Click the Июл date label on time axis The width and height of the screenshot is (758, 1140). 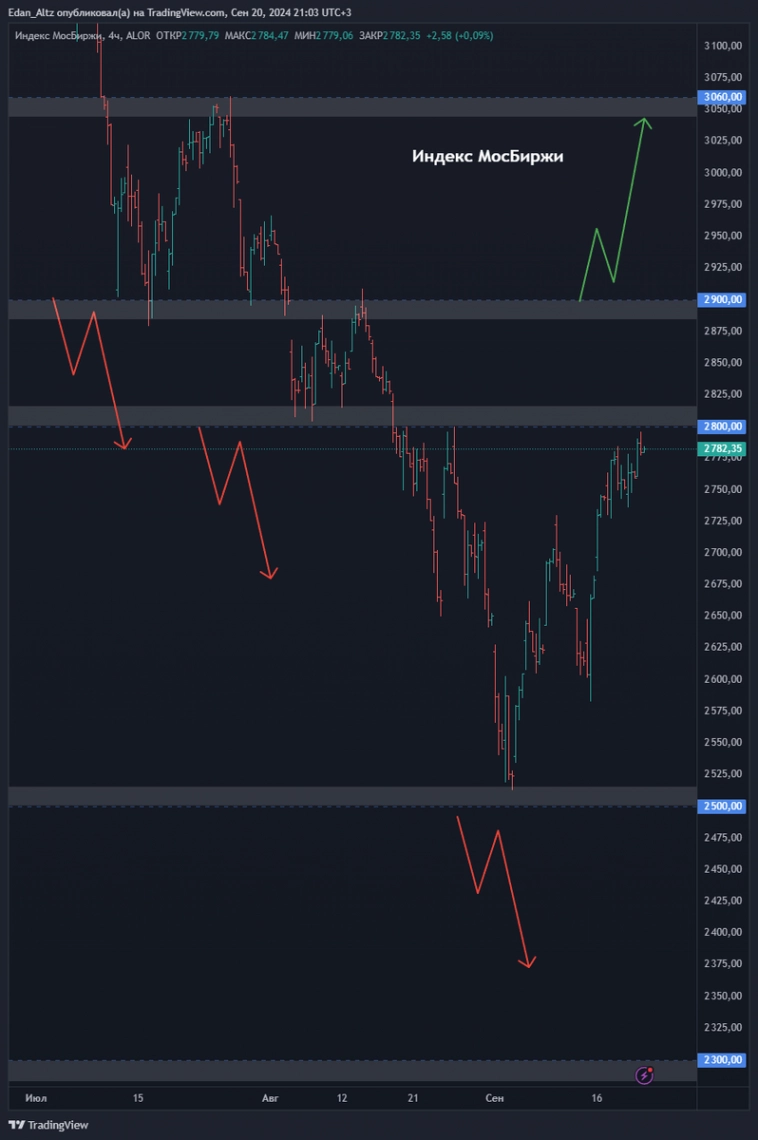[36, 1098]
